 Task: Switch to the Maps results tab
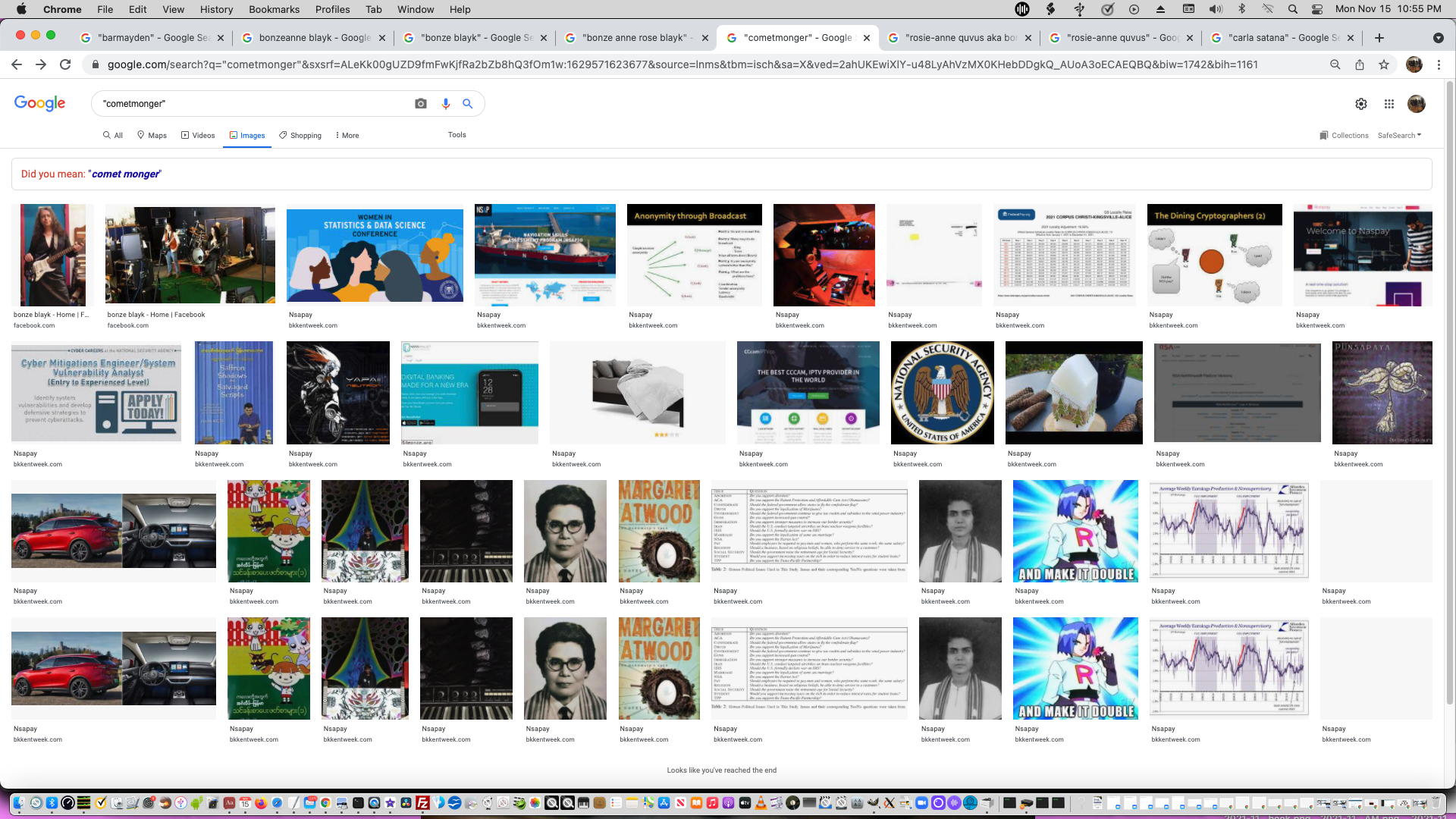coord(152,136)
